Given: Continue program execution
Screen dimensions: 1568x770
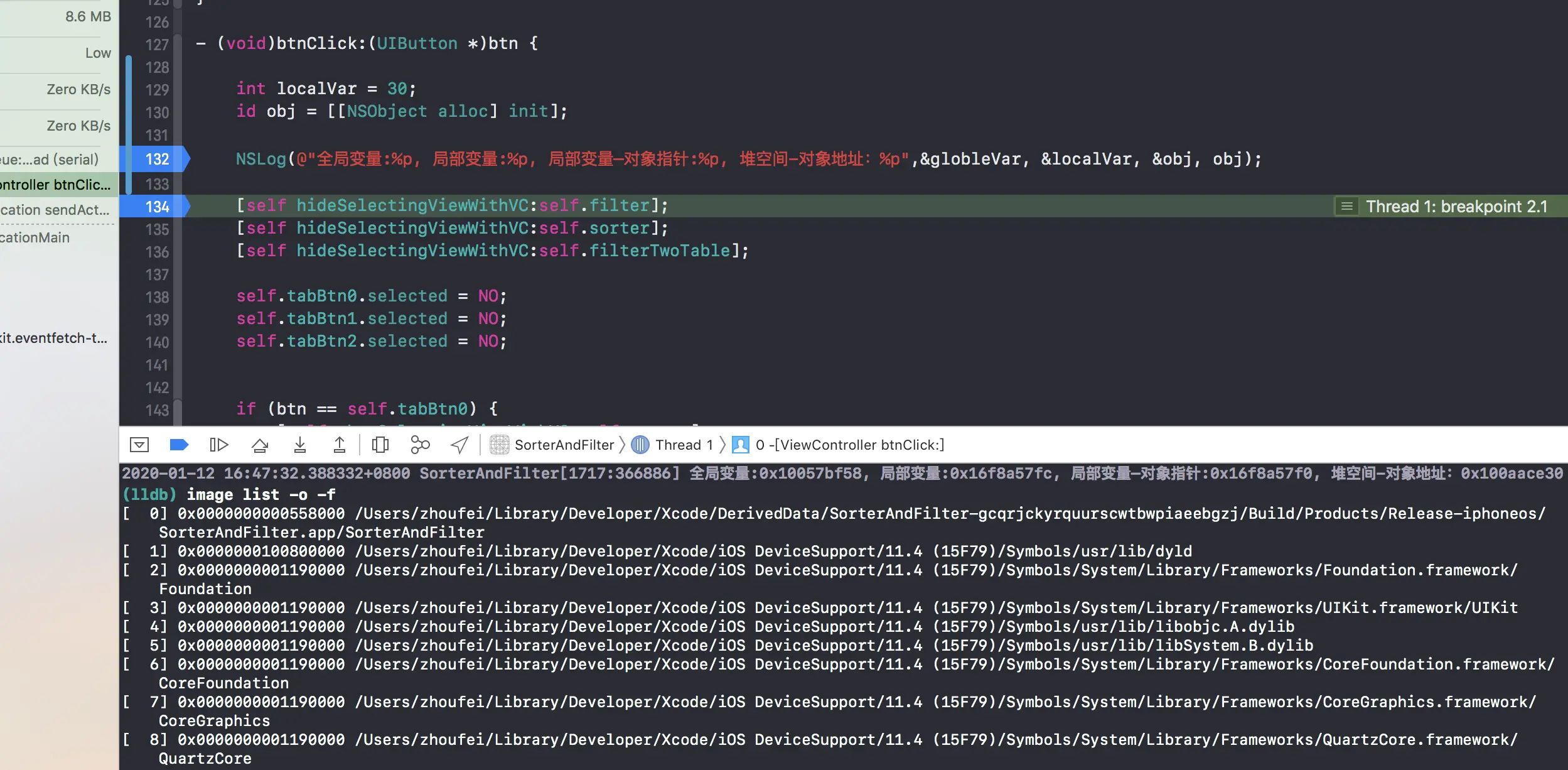Looking at the screenshot, I should [218, 445].
